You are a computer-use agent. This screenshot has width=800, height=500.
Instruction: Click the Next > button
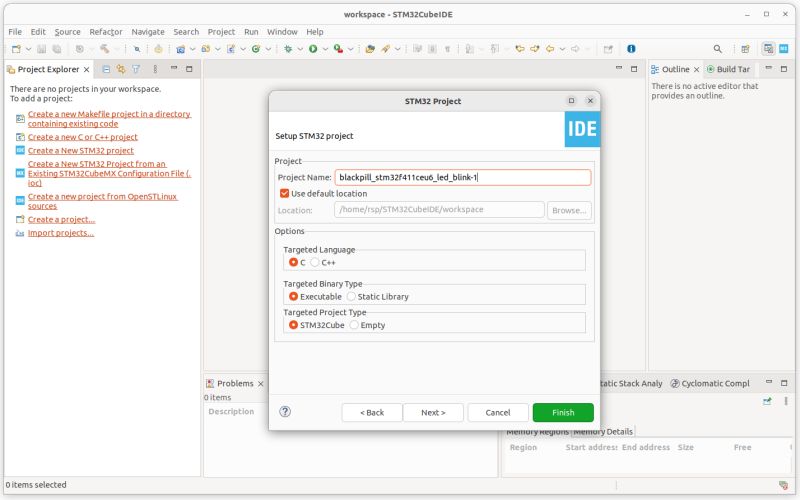(x=433, y=413)
